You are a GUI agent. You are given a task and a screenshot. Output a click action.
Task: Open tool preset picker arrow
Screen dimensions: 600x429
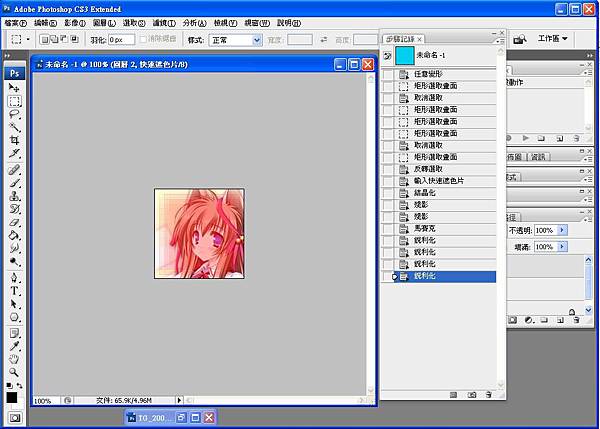(28, 39)
